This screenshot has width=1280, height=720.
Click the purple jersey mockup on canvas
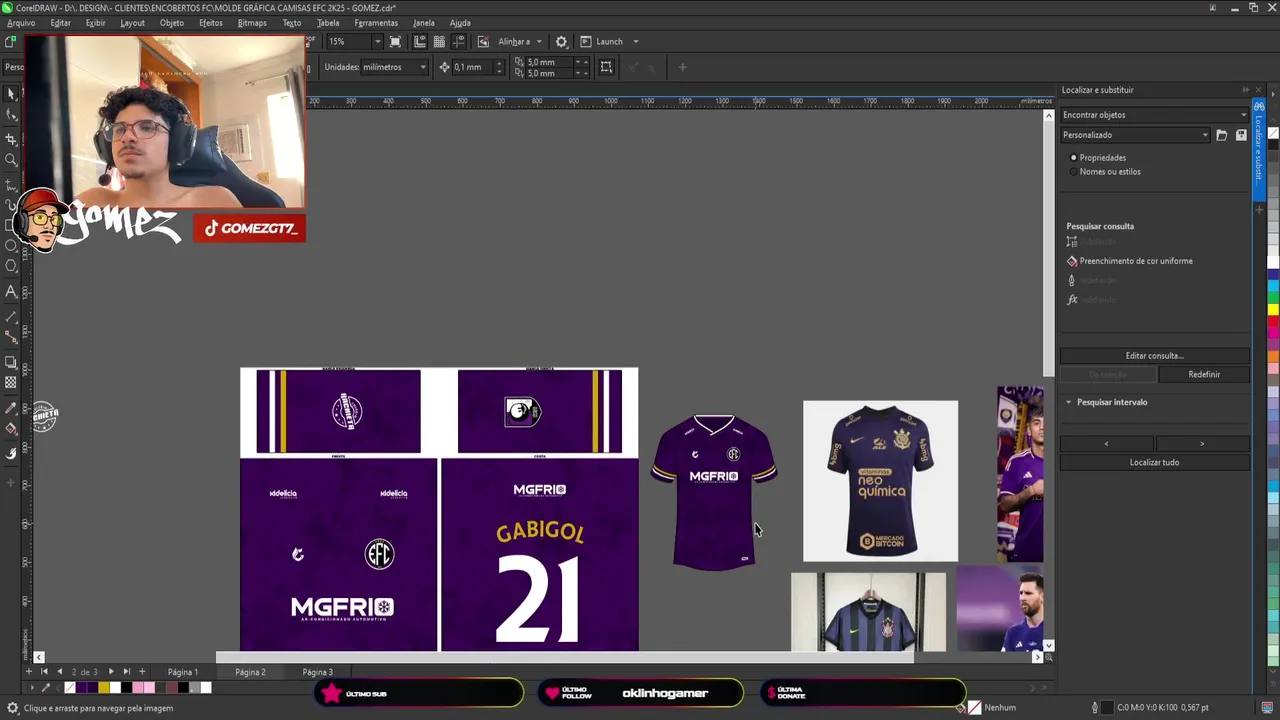coord(714,492)
